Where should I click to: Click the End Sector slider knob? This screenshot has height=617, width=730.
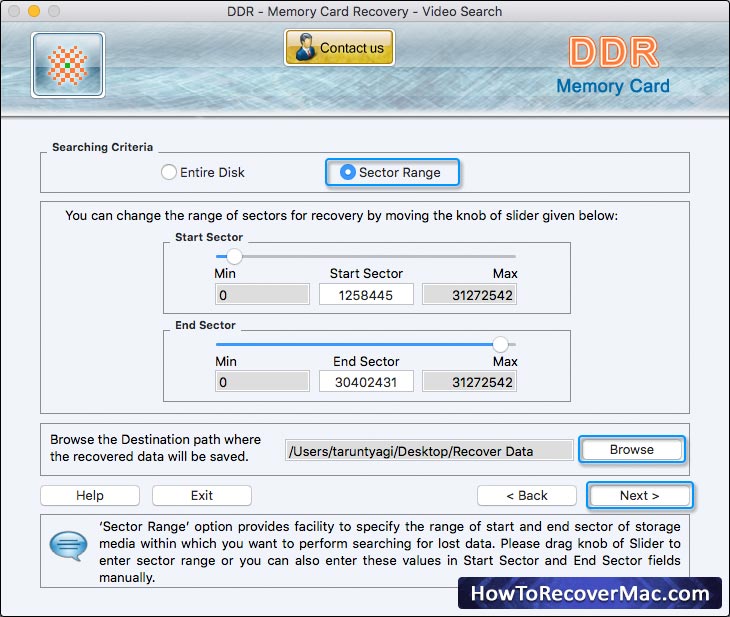tap(500, 344)
